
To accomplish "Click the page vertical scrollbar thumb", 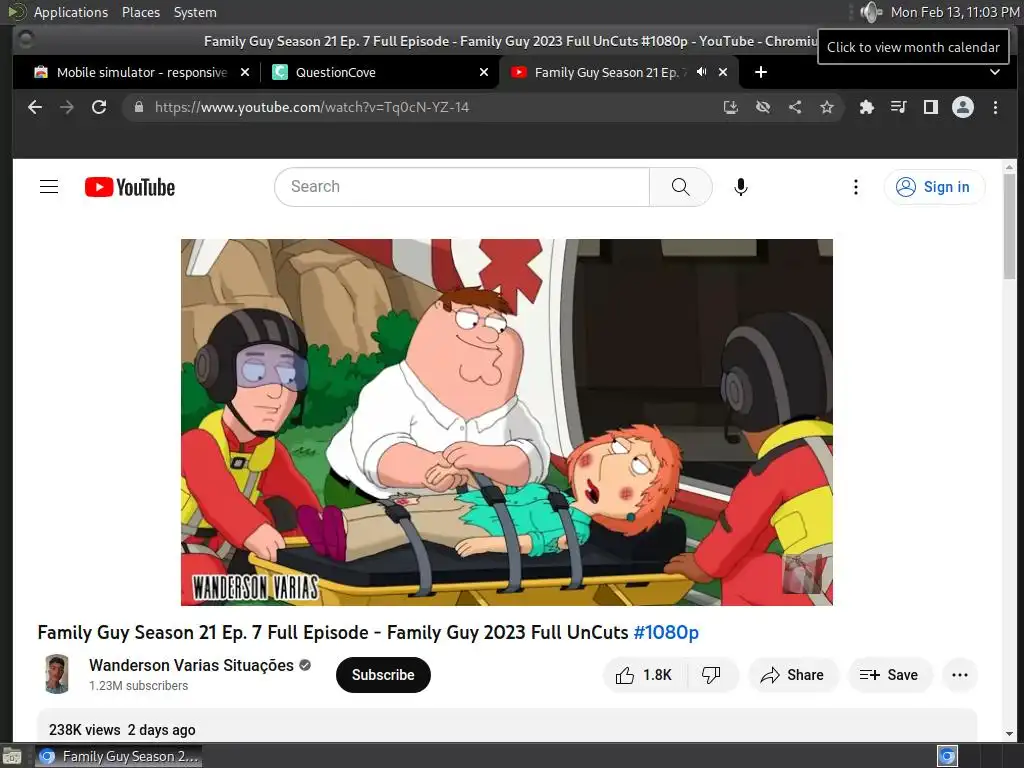I will [1010, 225].
